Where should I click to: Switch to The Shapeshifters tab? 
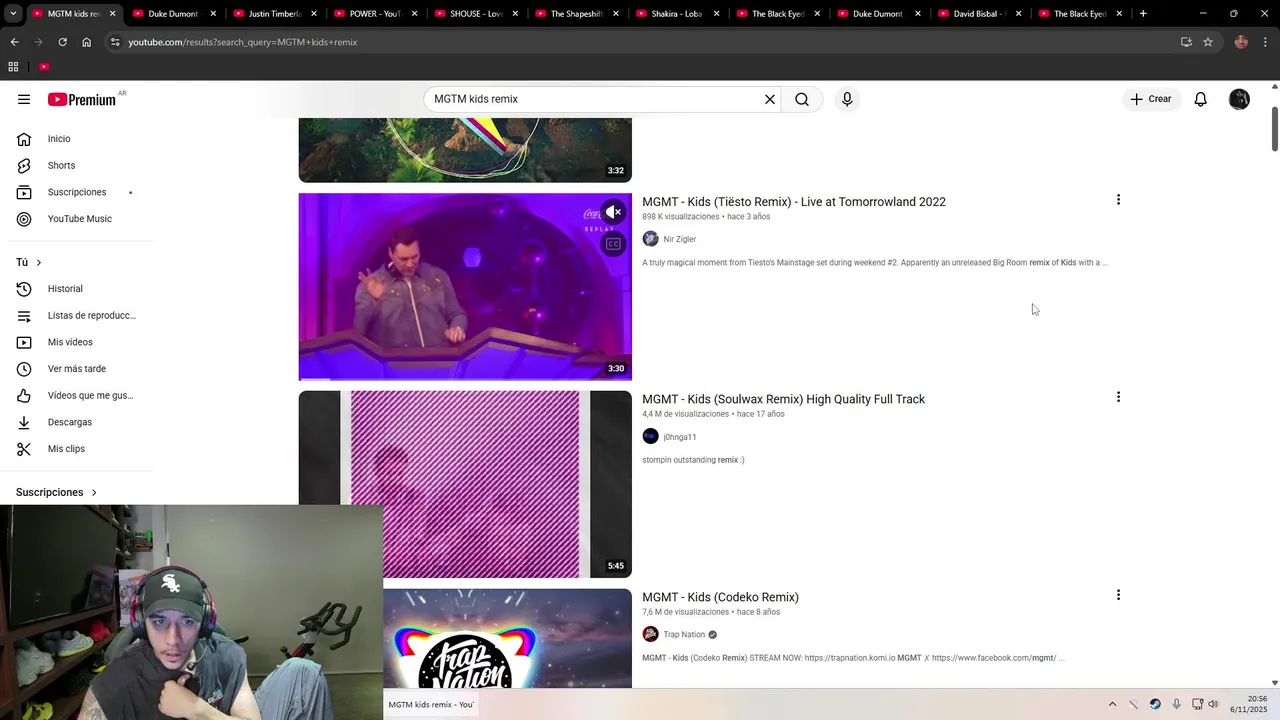576,14
